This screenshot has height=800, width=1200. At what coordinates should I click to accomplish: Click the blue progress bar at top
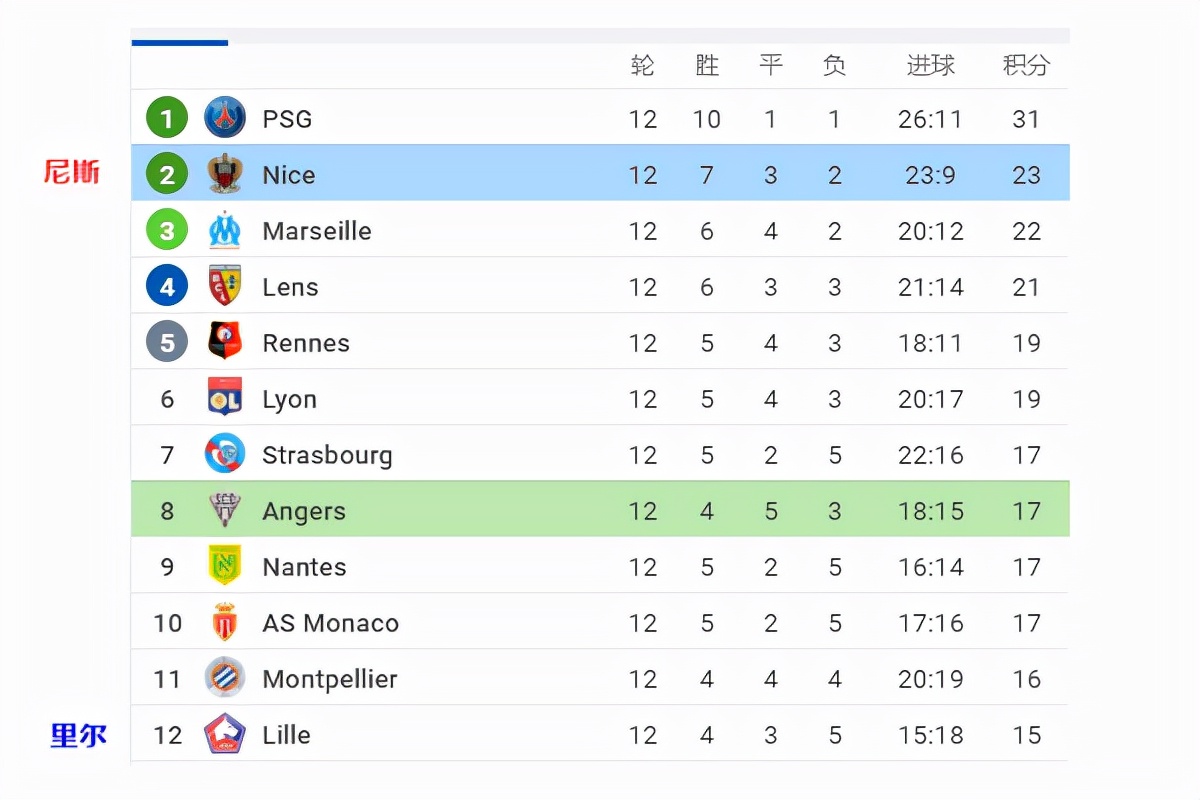(180, 42)
